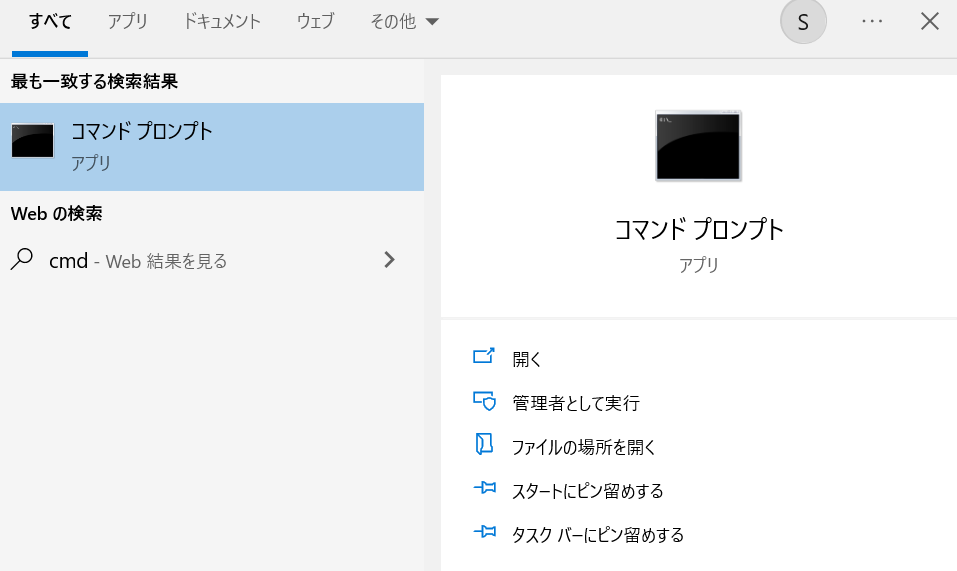The height and width of the screenshot is (571, 957).
Task: Close the search panel with X
Action: (930, 21)
